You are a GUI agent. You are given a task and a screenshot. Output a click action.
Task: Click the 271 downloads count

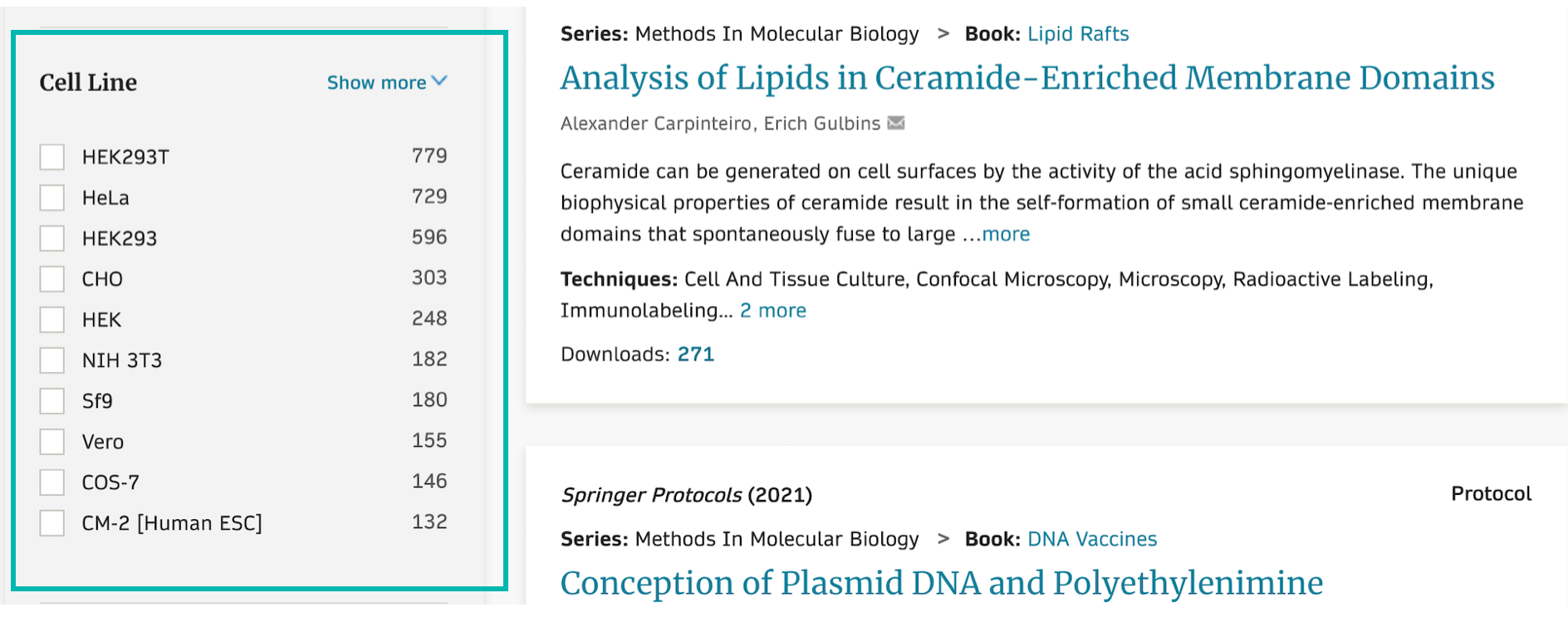[695, 355]
